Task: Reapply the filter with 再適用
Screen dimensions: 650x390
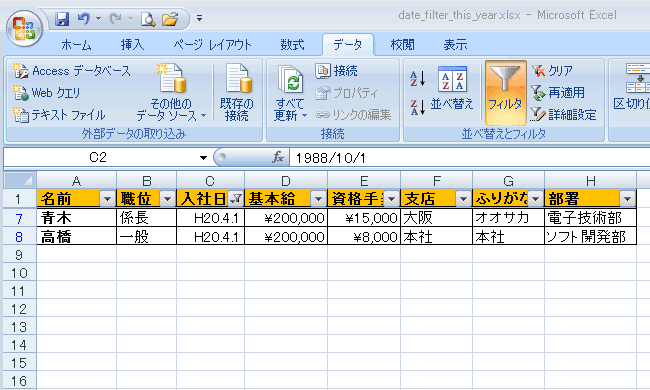Action: click(x=558, y=92)
